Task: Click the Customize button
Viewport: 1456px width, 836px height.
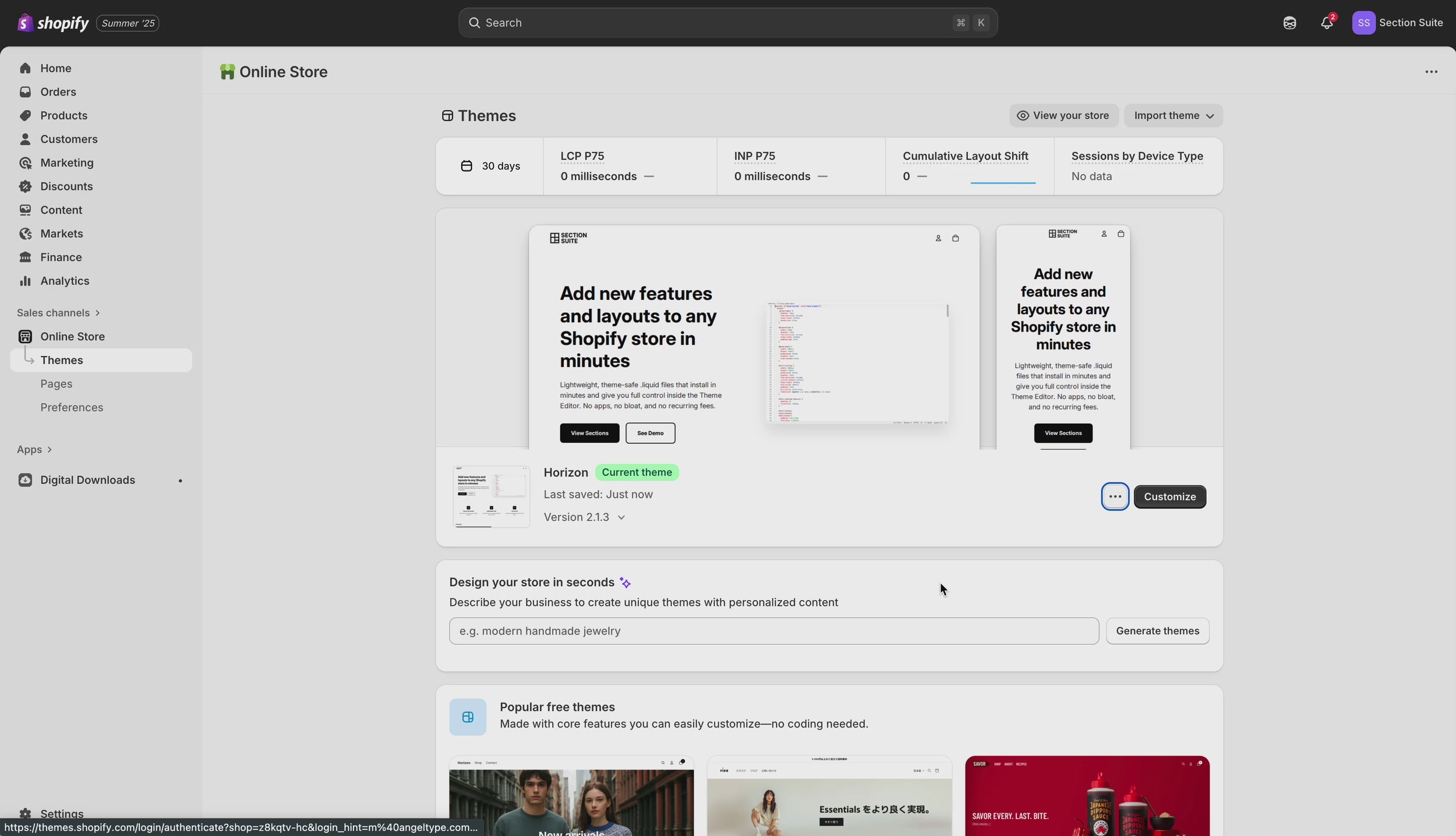Action: 1169,496
